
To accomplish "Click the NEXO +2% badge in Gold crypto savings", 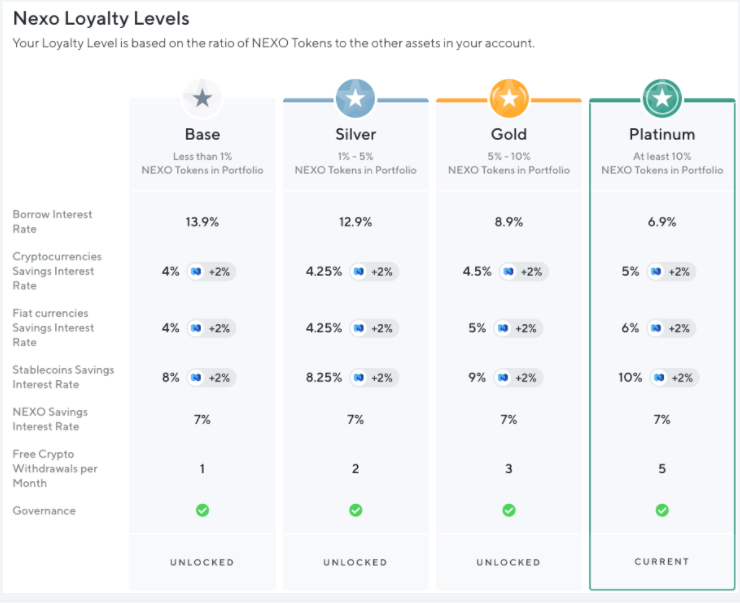I will click(x=523, y=272).
